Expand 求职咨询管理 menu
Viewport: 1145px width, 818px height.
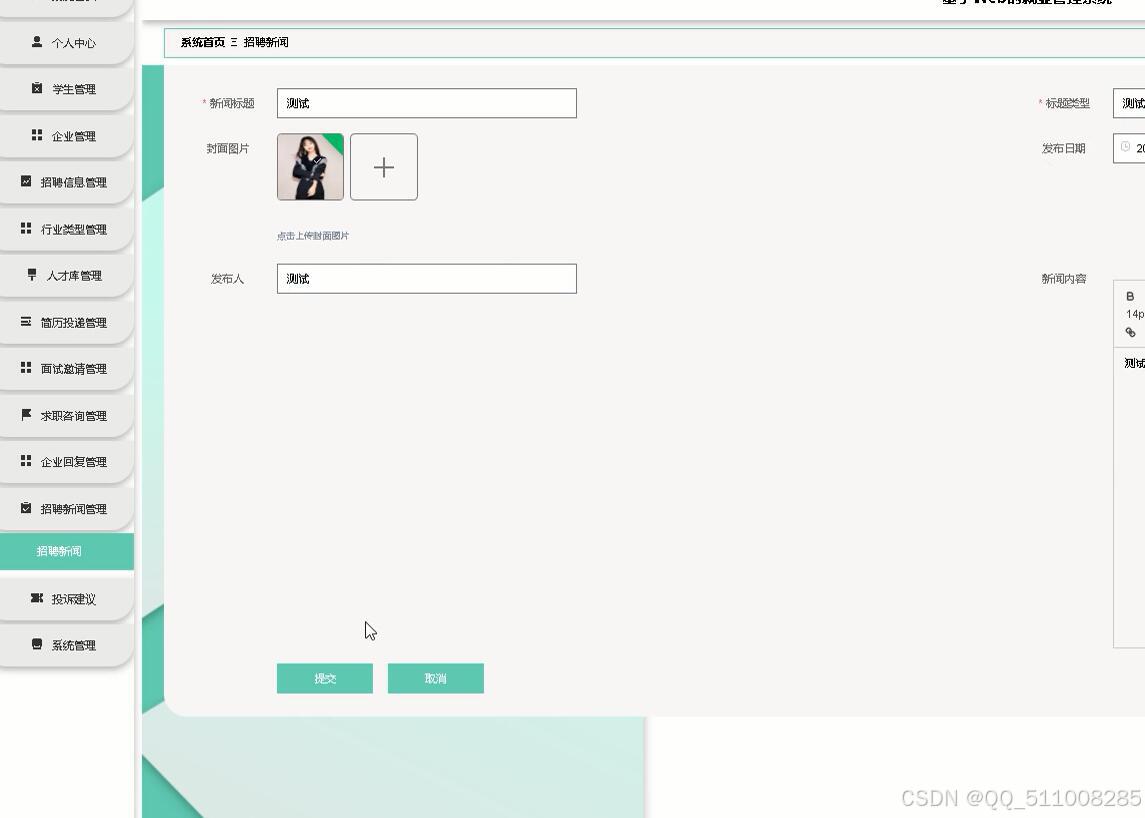[x=66, y=416]
